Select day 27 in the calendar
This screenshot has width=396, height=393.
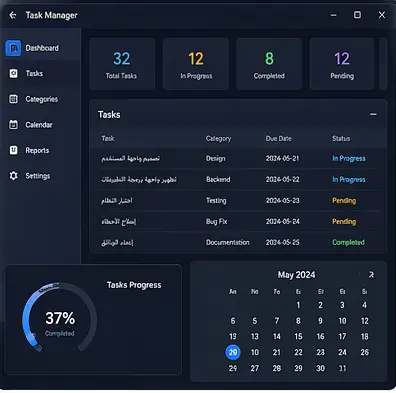coord(255,368)
